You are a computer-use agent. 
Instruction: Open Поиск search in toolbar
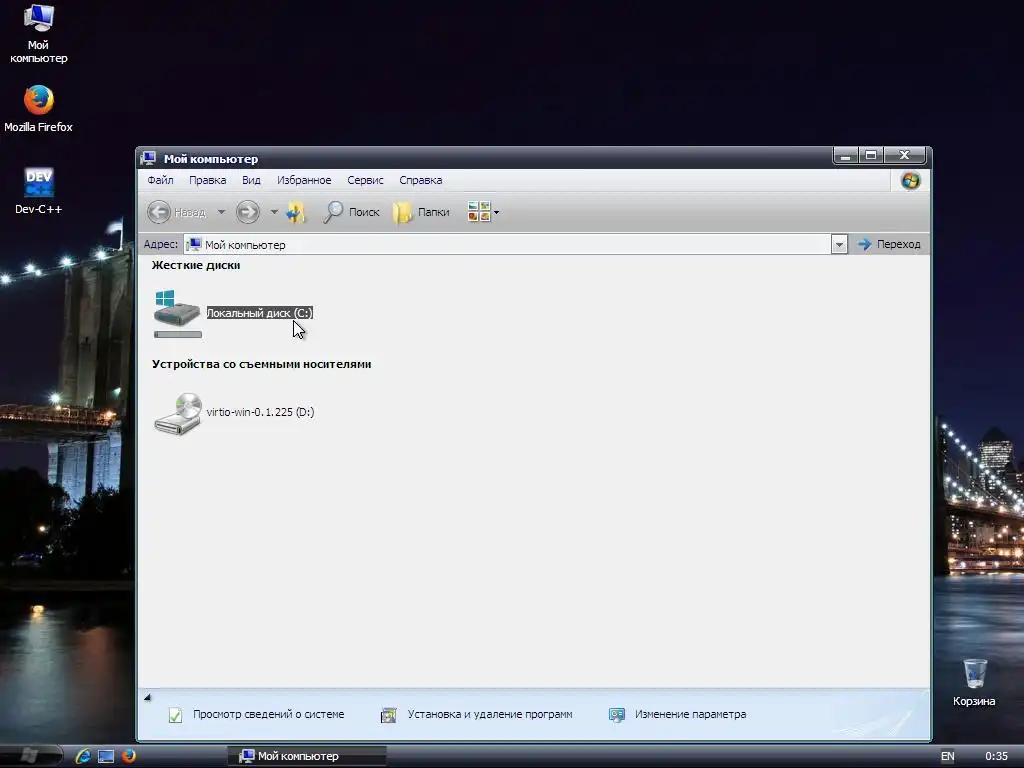click(351, 212)
